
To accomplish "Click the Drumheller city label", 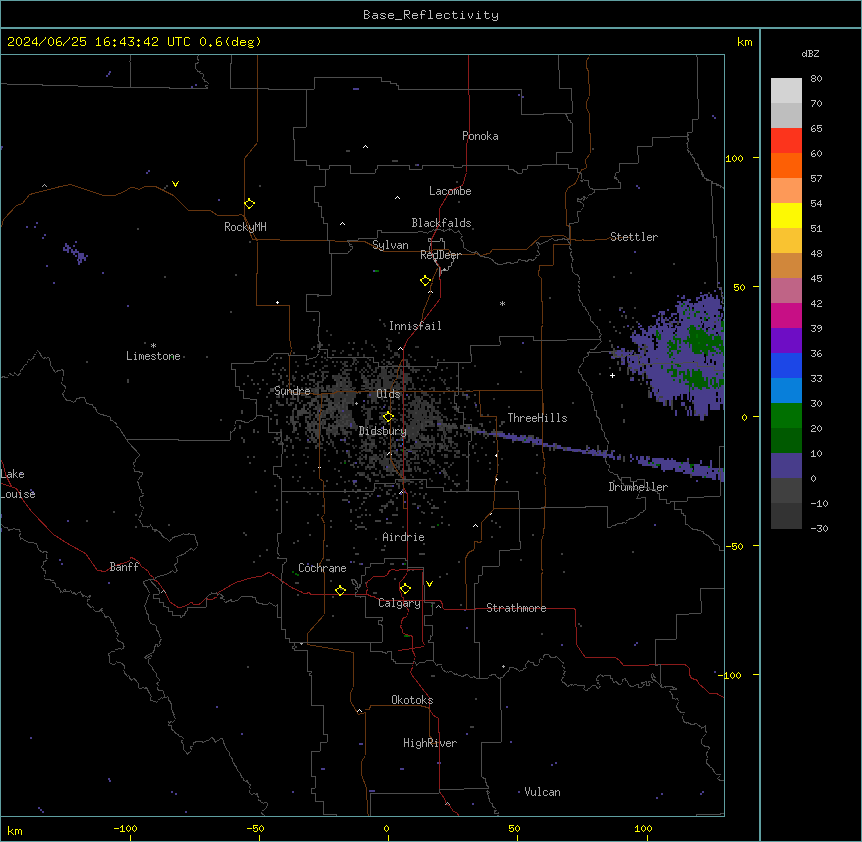I will tap(638, 487).
